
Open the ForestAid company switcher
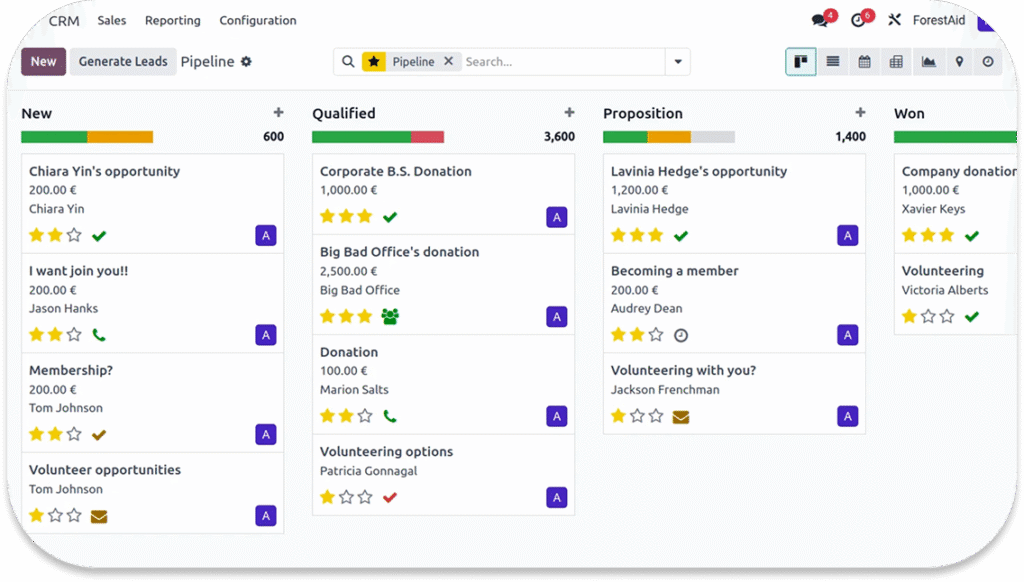pyautogui.click(x=939, y=20)
